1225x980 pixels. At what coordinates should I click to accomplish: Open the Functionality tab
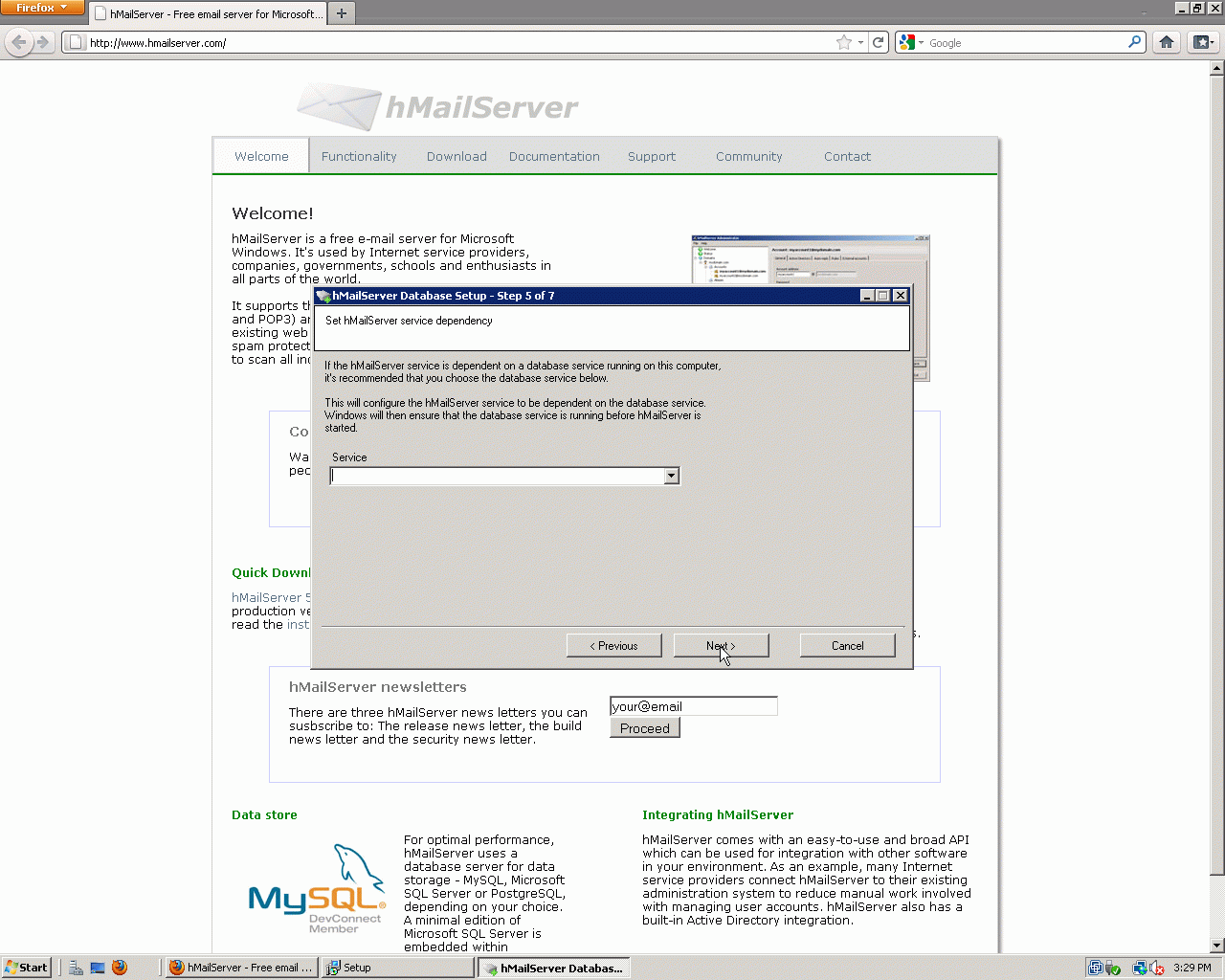(x=359, y=156)
